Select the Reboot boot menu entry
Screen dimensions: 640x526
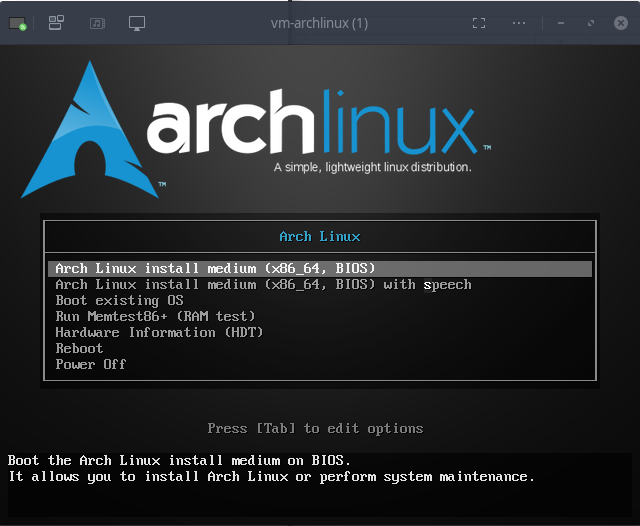coord(79,349)
